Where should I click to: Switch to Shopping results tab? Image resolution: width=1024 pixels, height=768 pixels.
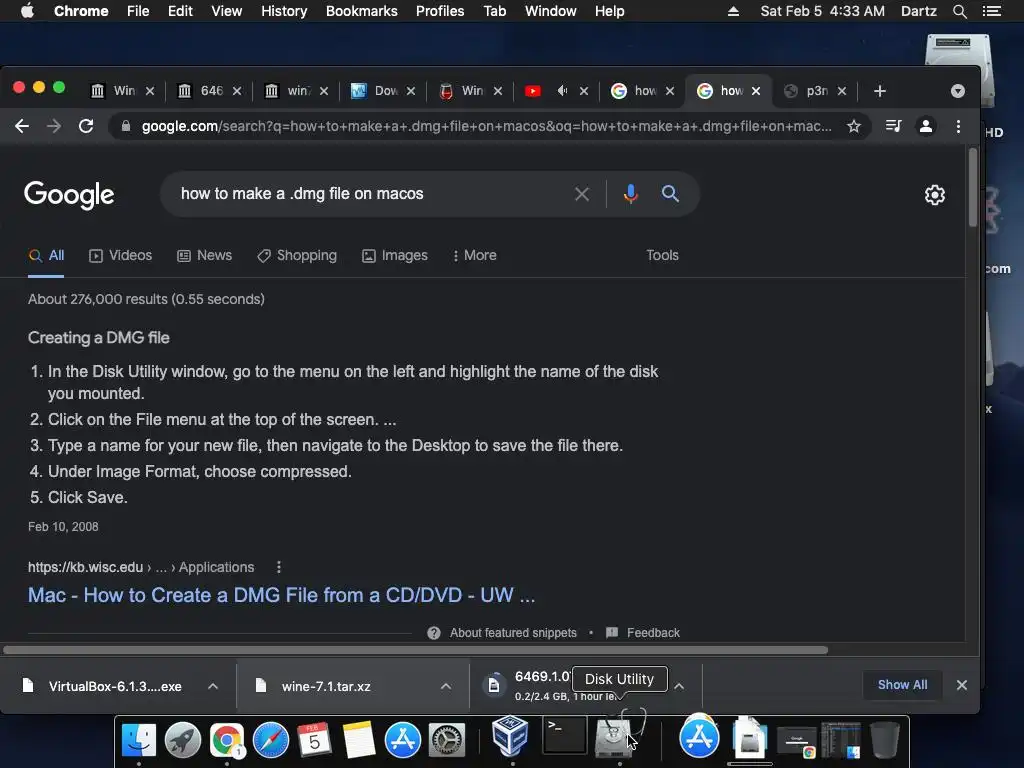(x=297, y=255)
